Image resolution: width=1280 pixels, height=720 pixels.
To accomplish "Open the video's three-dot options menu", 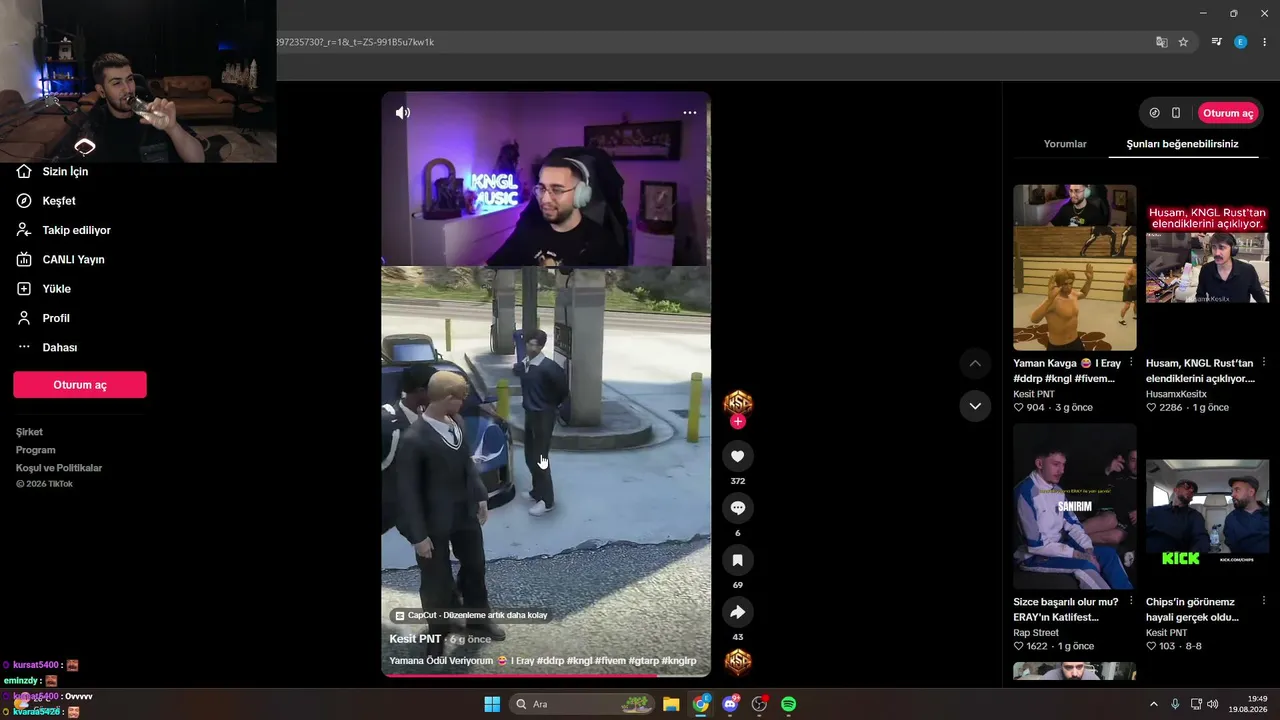I will pyautogui.click(x=690, y=113).
